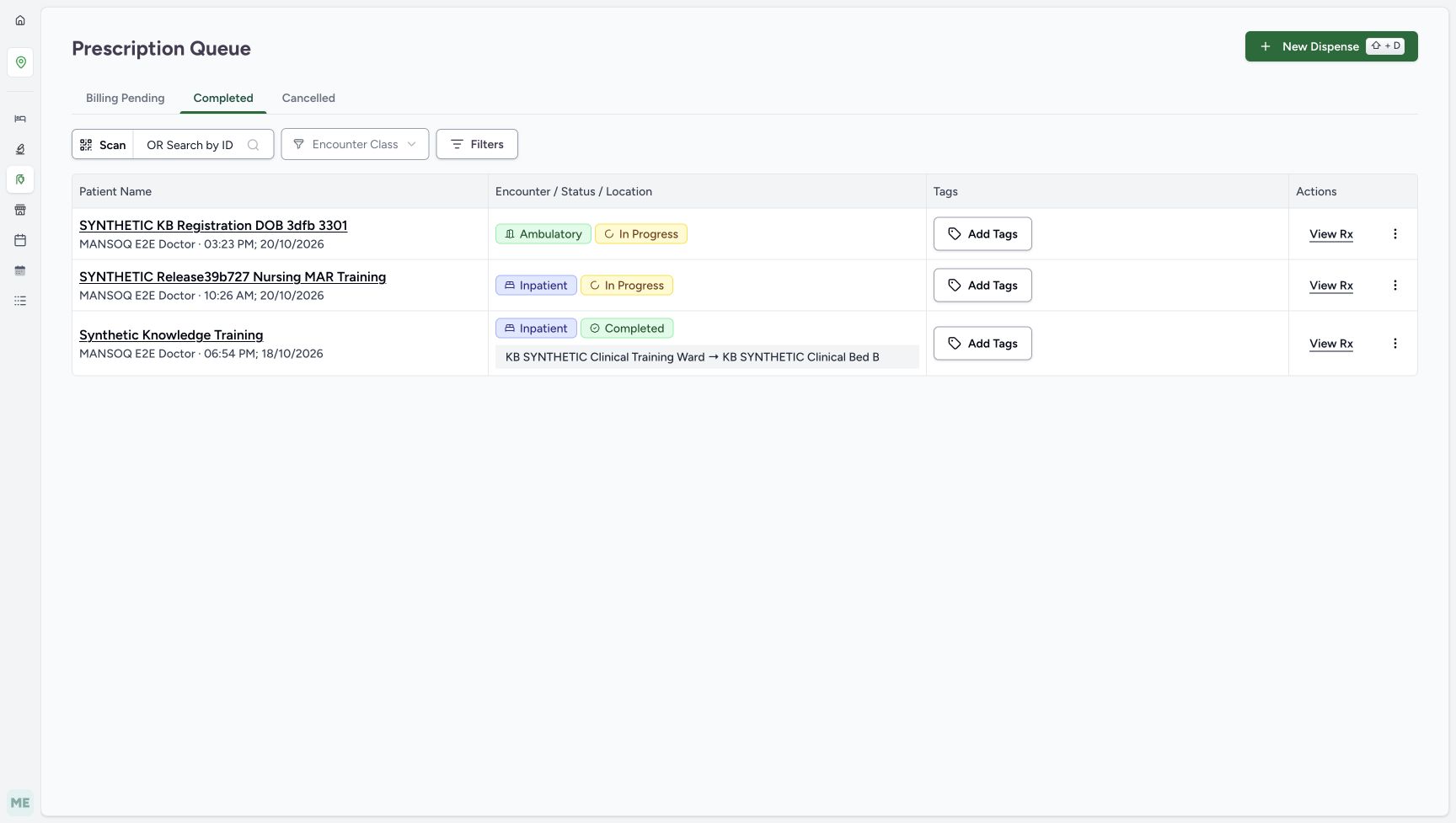1456x823 pixels.
Task: Open more actions for Release39b727 Nursing MAR row
Action: tap(1395, 286)
